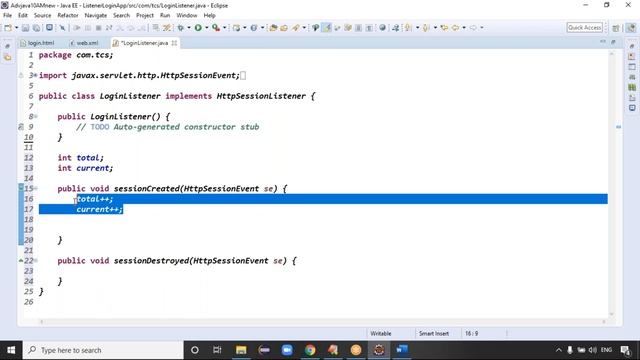The width and height of the screenshot is (640, 360).
Task: Click the green Servers view icon in right trim
Action: pyautogui.click(x=632, y=87)
